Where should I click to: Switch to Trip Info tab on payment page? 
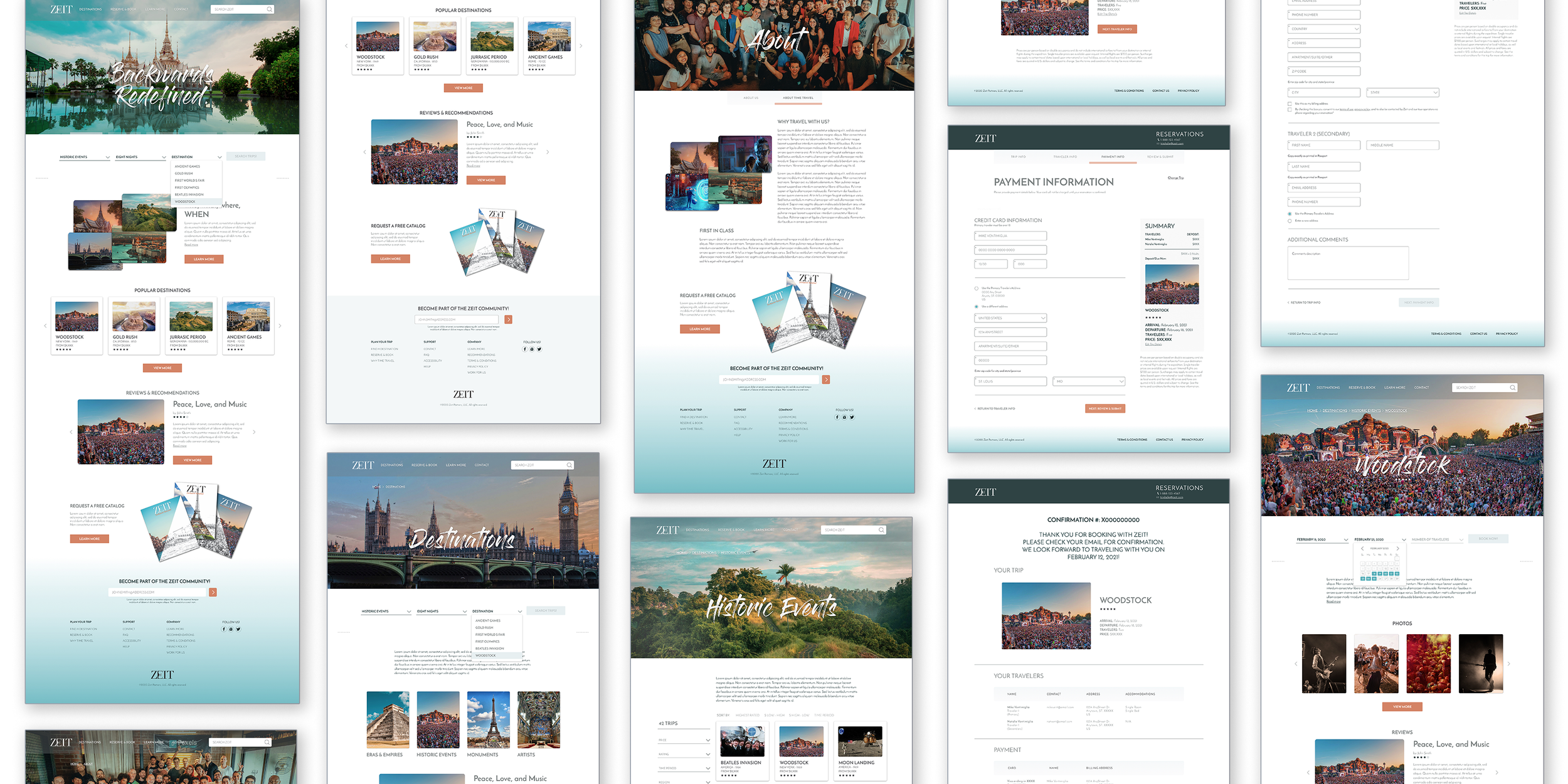tap(1018, 157)
